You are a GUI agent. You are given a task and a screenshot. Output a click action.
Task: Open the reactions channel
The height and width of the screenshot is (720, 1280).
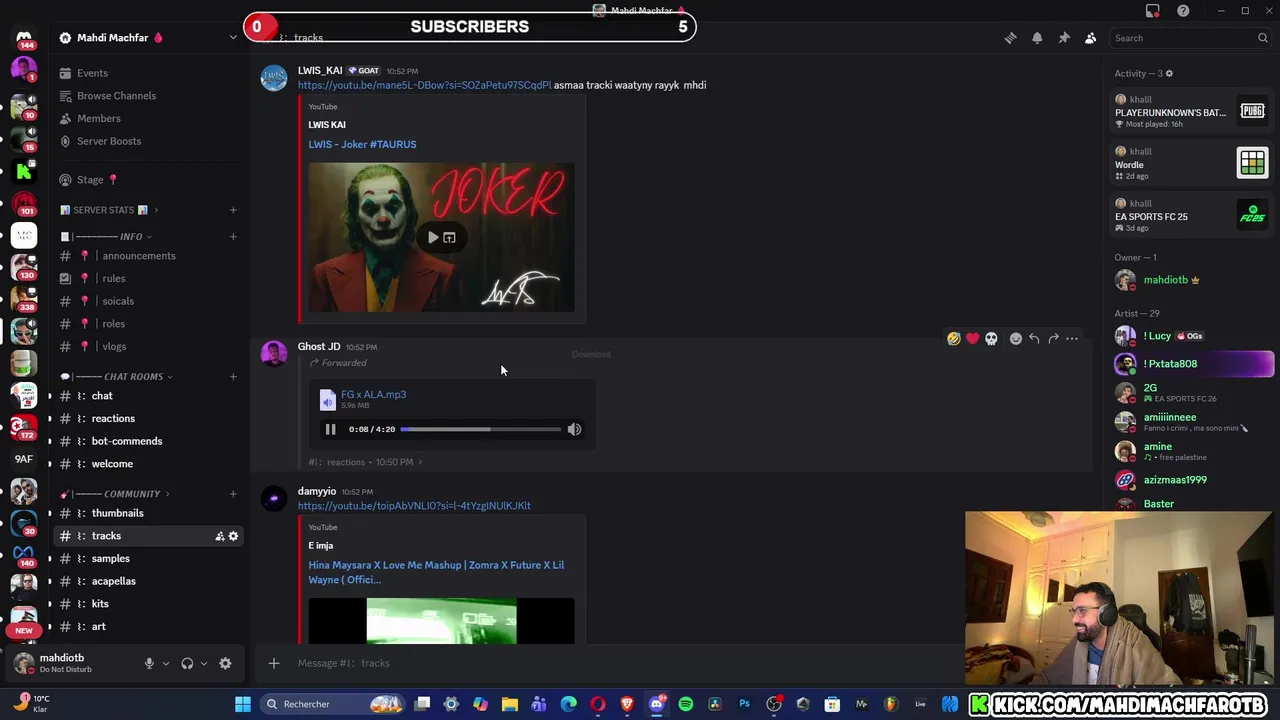pos(113,419)
